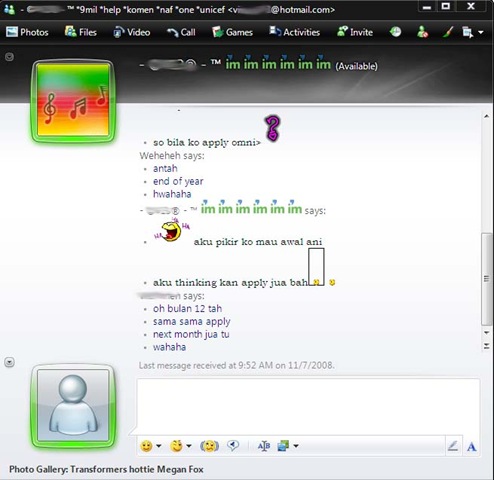This screenshot has width=494, height=480.
Task: Open the Photos sharing option
Action: click(27, 32)
